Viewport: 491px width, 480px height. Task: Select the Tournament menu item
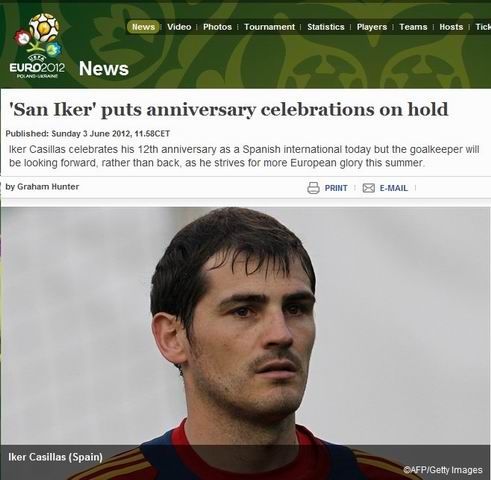(x=269, y=27)
